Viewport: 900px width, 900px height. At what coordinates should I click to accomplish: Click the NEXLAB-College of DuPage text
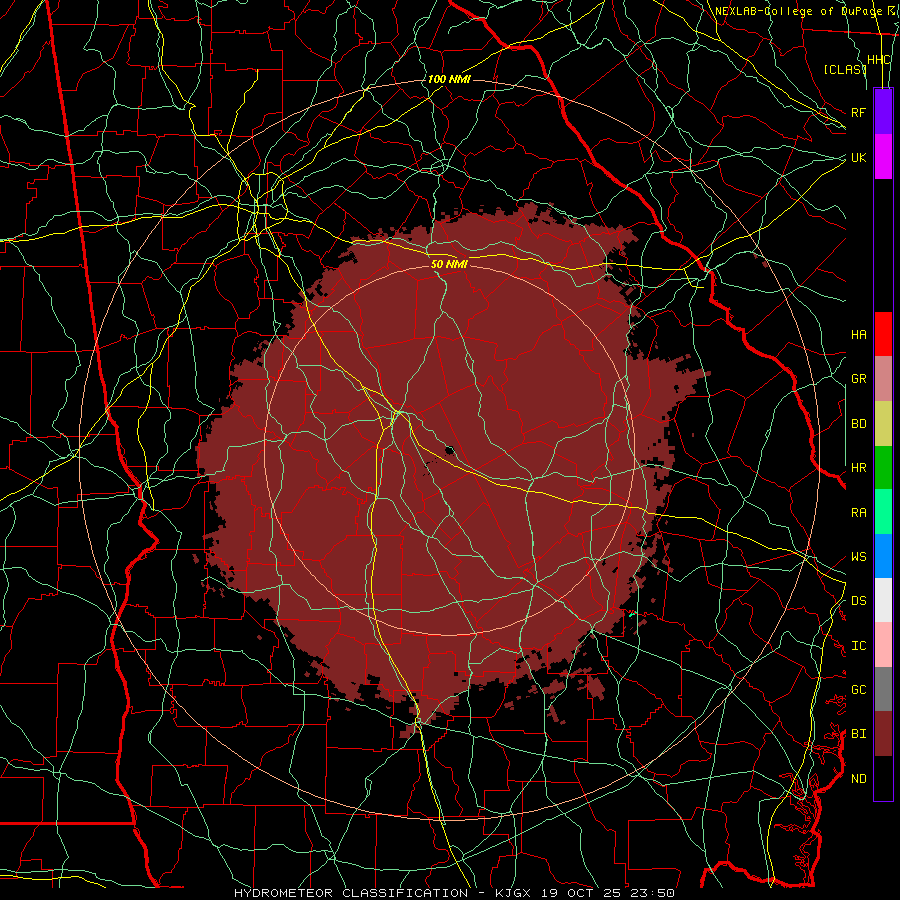(797, 11)
